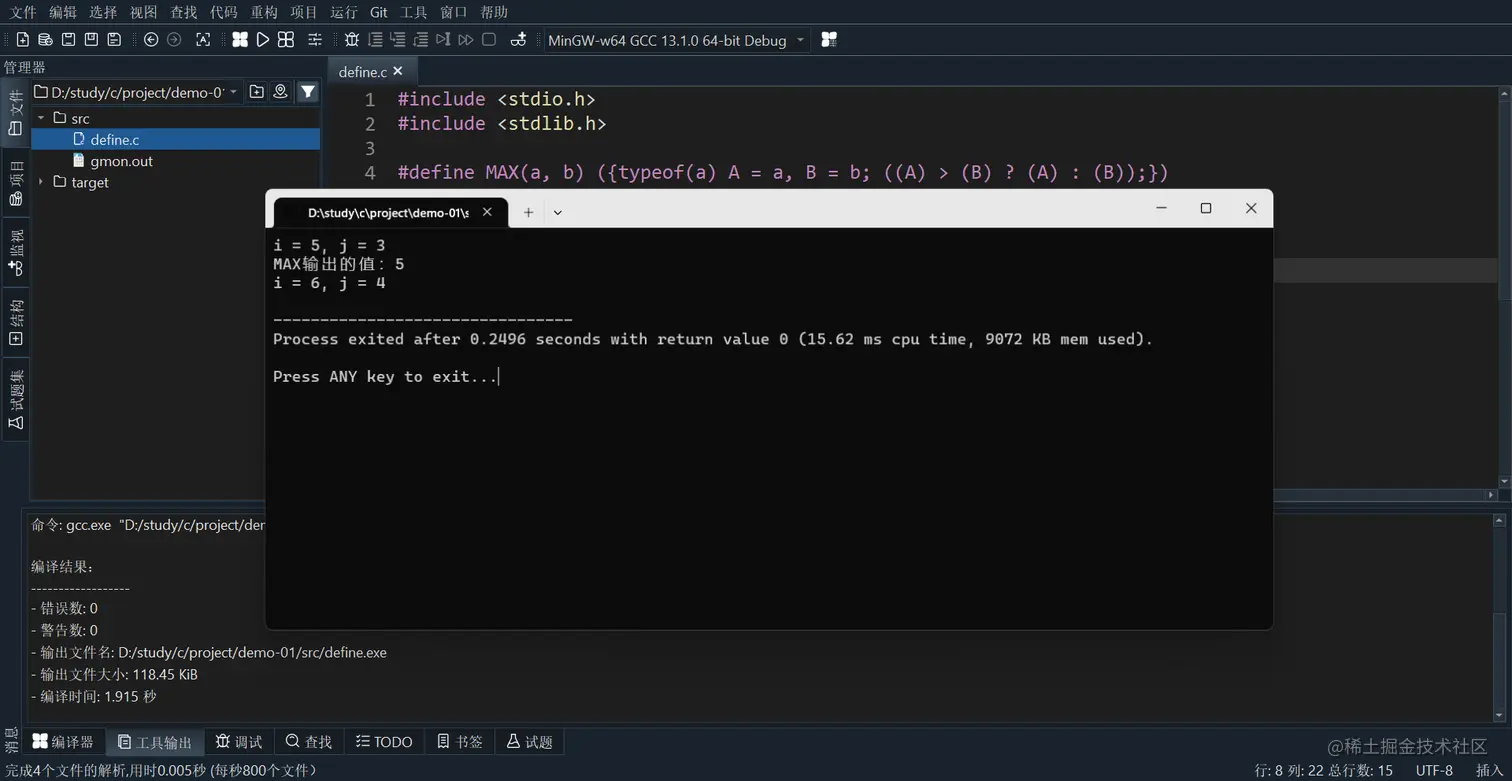1512x781 pixels.
Task: Switch to 监视 side panel tab
Action: click(x=15, y=252)
